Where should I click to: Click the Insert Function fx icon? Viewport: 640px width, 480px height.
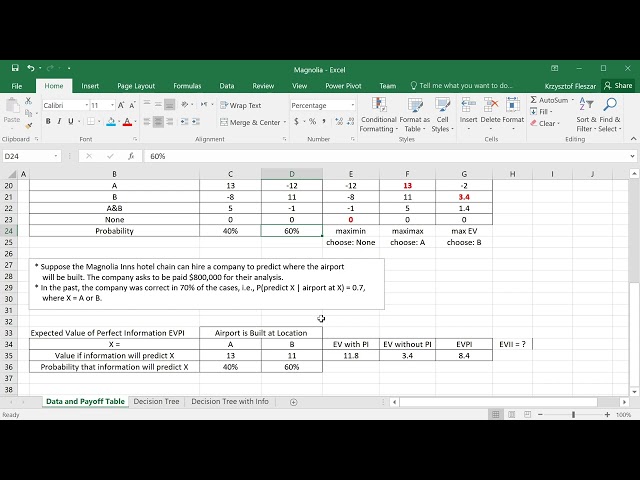click(x=131, y=157)
